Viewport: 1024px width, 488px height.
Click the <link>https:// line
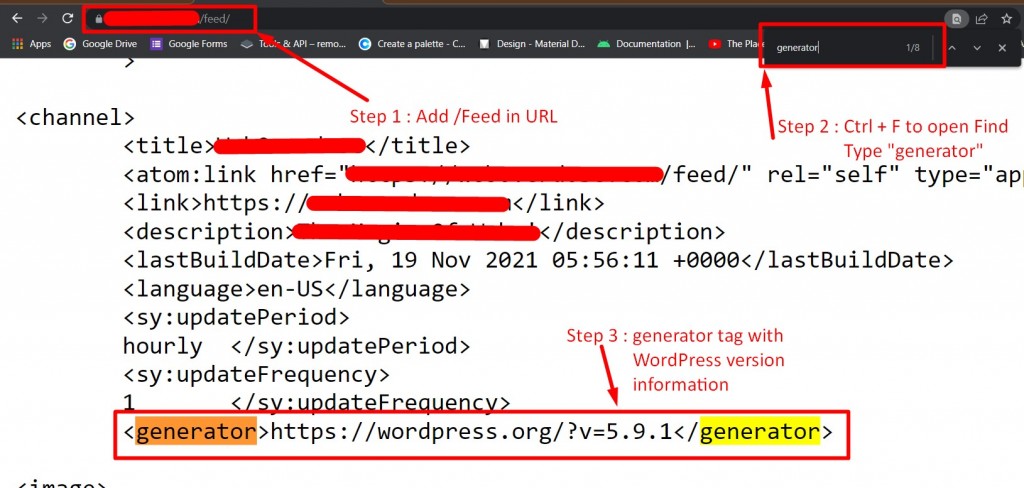point(364,203)
